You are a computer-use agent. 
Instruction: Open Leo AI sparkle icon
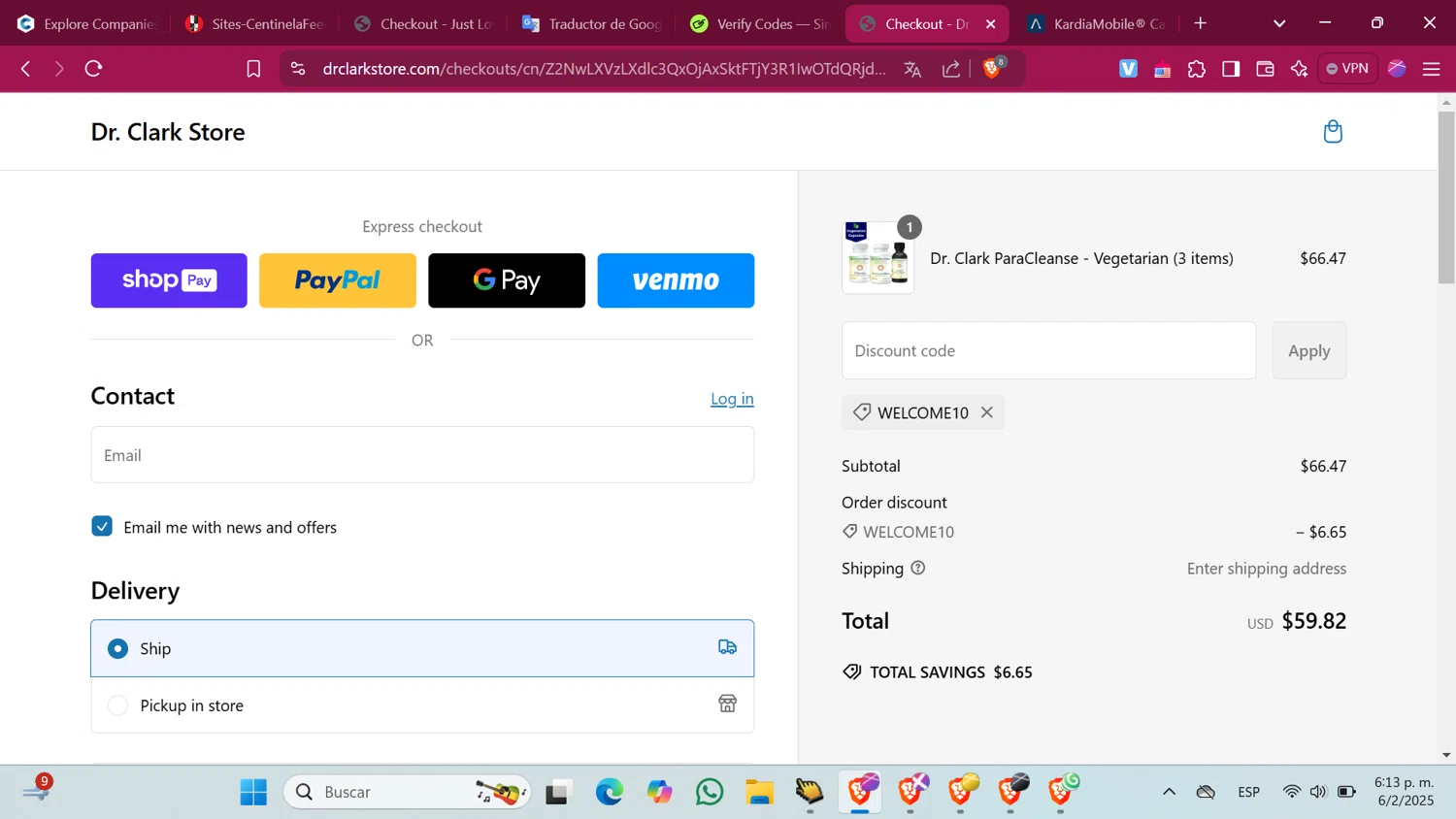click(1299, 69)
